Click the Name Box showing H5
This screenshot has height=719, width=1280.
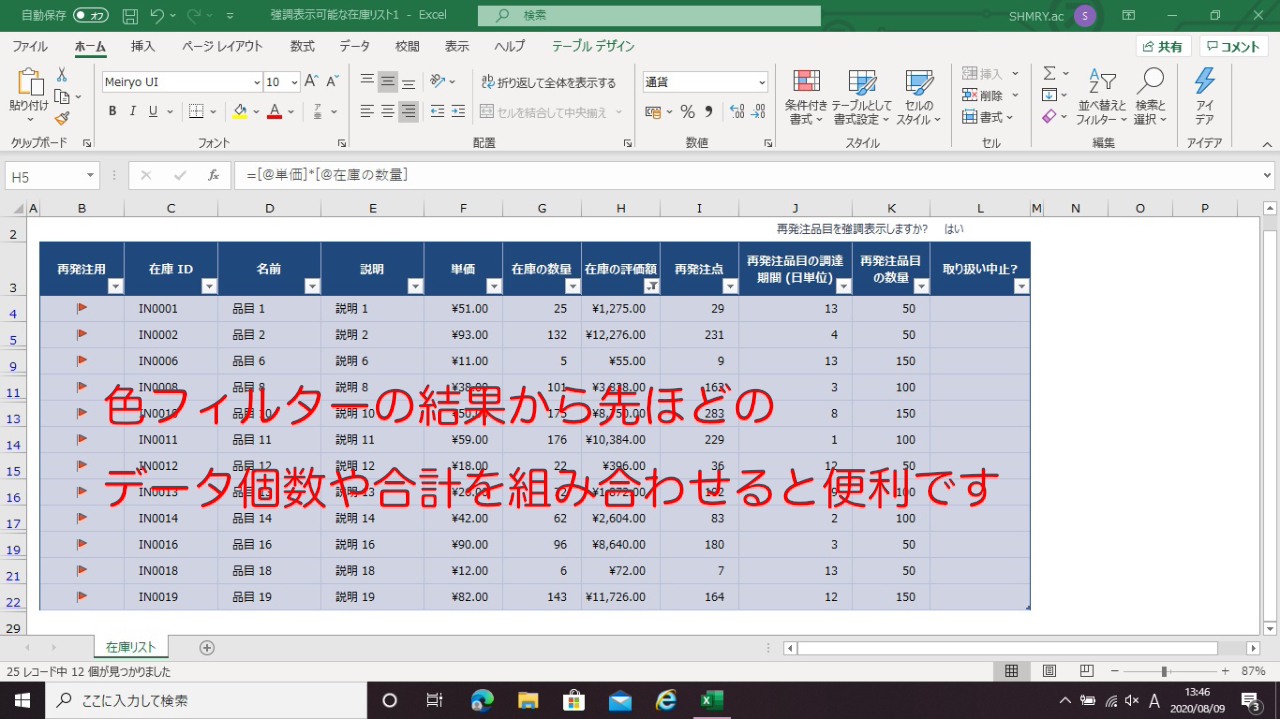[x=45, y=174]
